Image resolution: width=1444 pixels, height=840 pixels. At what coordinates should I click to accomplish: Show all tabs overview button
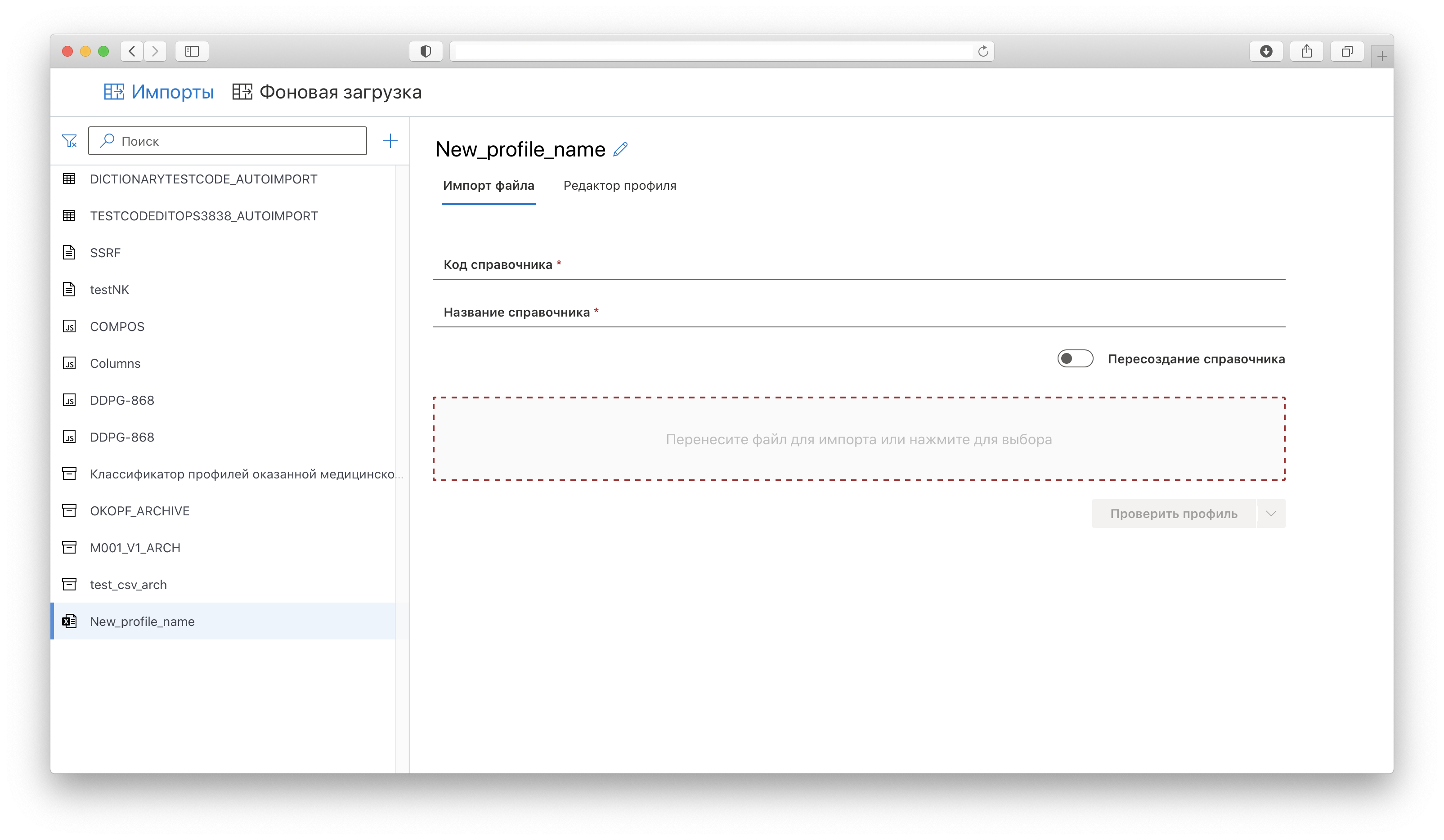coord(1347,52)
